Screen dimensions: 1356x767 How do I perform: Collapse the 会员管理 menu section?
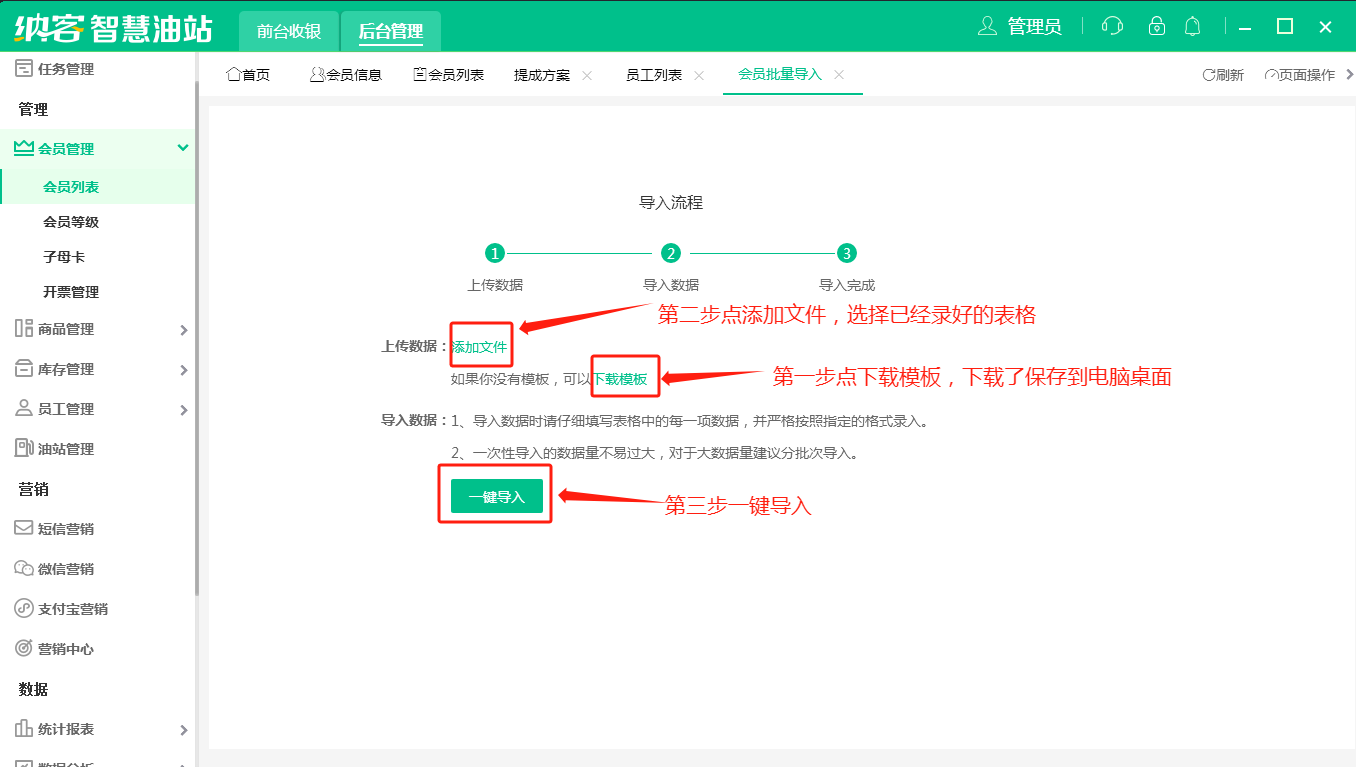[x=182, y=148]
